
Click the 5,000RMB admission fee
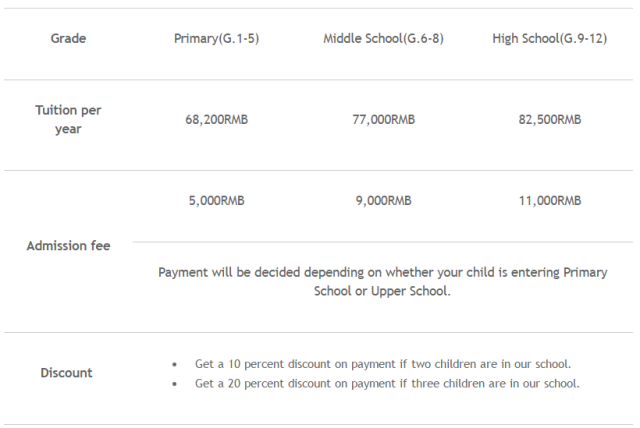coord(216,200)
